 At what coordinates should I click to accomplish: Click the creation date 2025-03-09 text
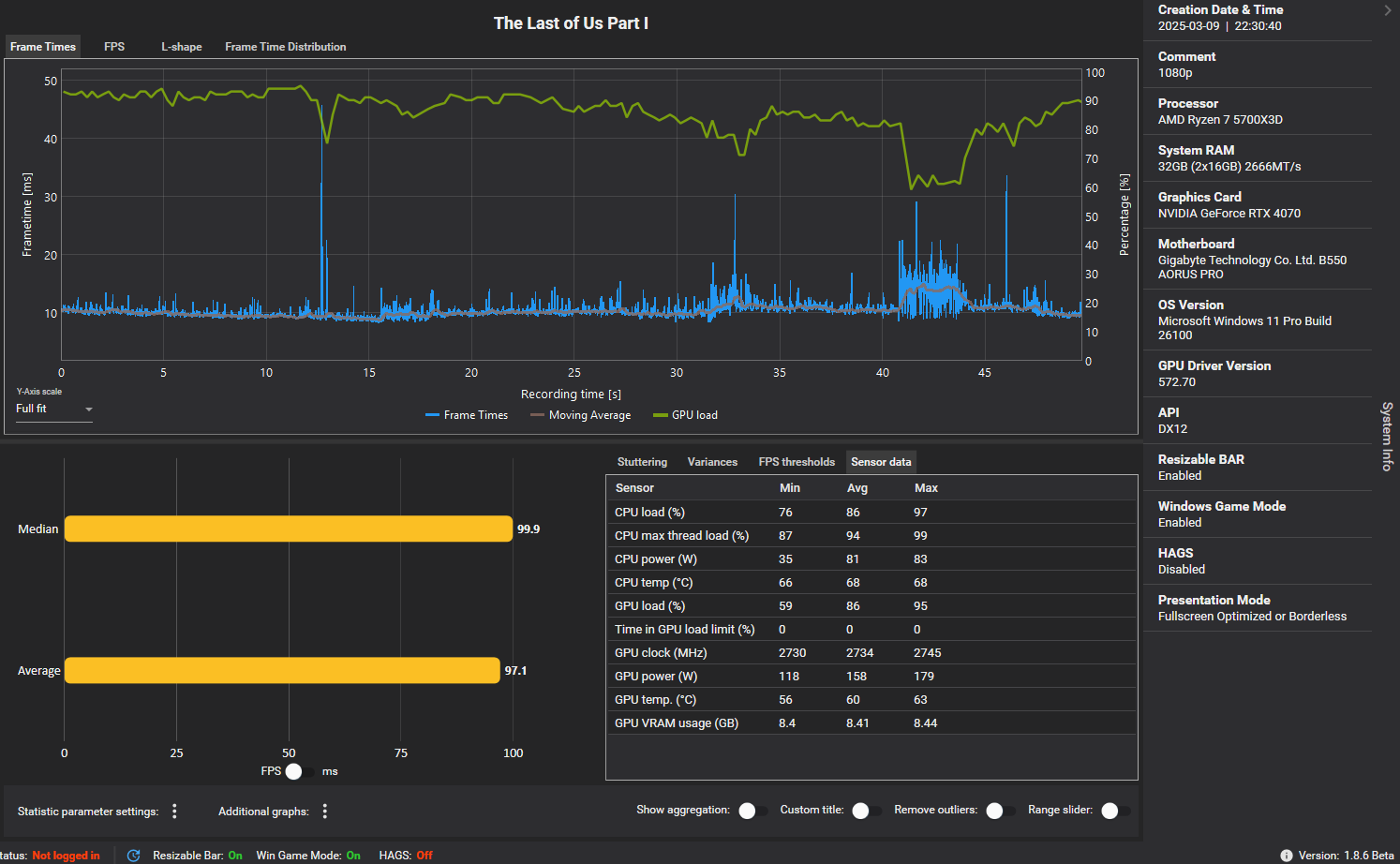[1188, 26]
